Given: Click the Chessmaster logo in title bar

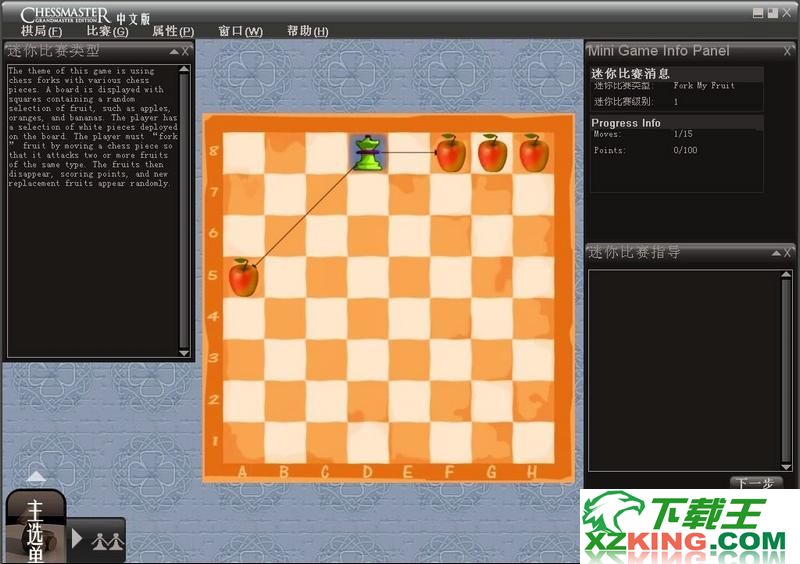Looking at the screenshot, I should 65,15.
